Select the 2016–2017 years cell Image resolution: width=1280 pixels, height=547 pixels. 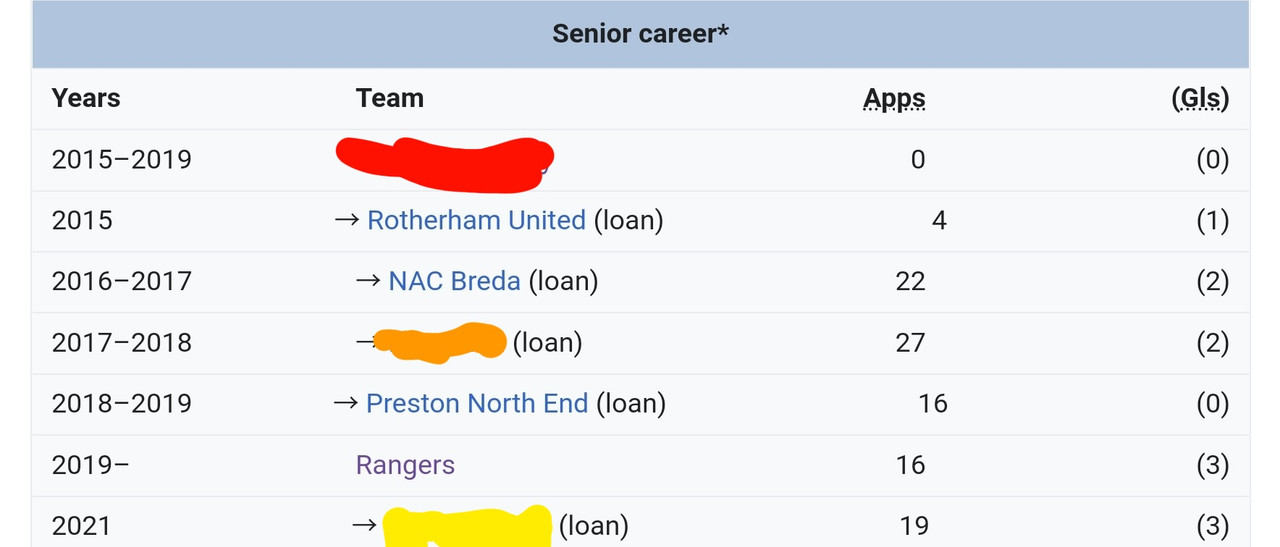121,281
